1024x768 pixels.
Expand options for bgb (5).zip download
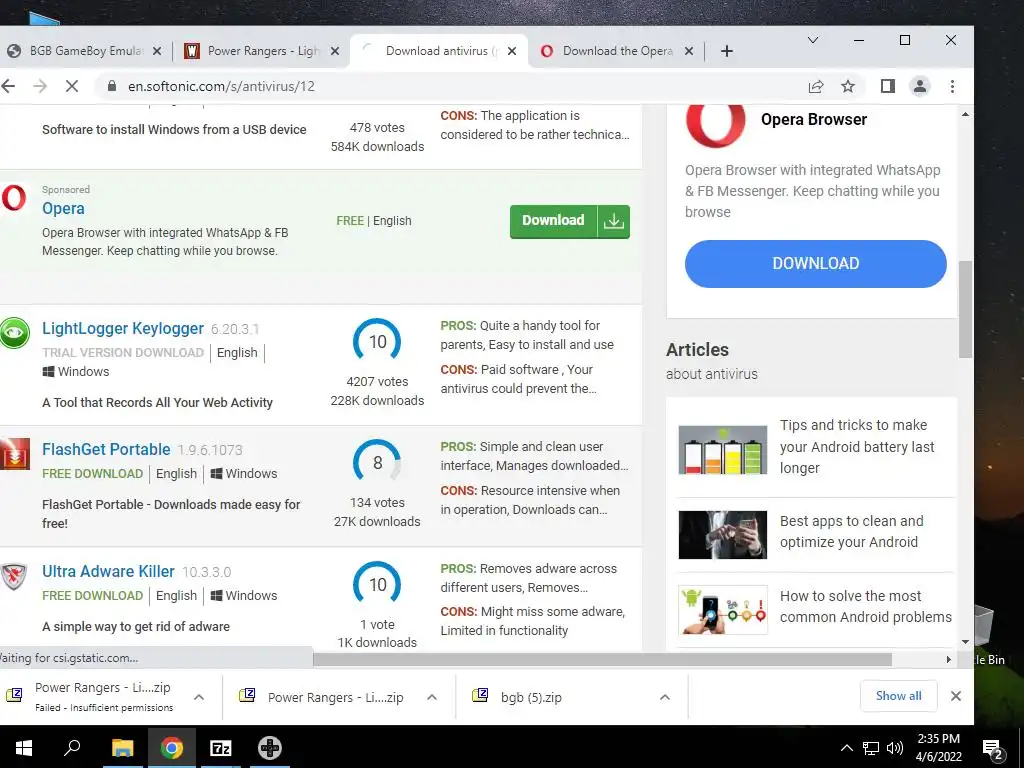665,697
